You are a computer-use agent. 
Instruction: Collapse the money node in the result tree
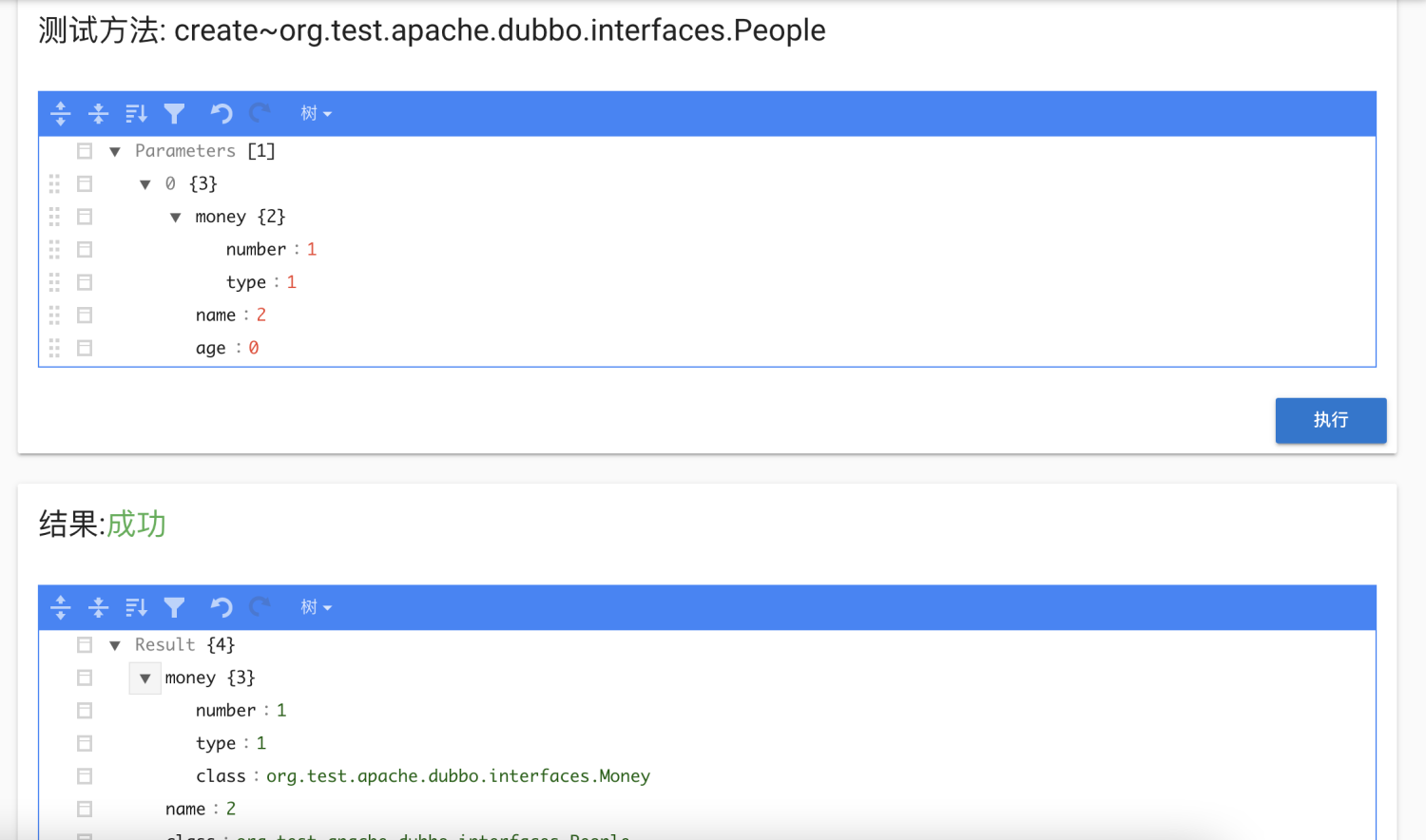click(x=145, y=678)
